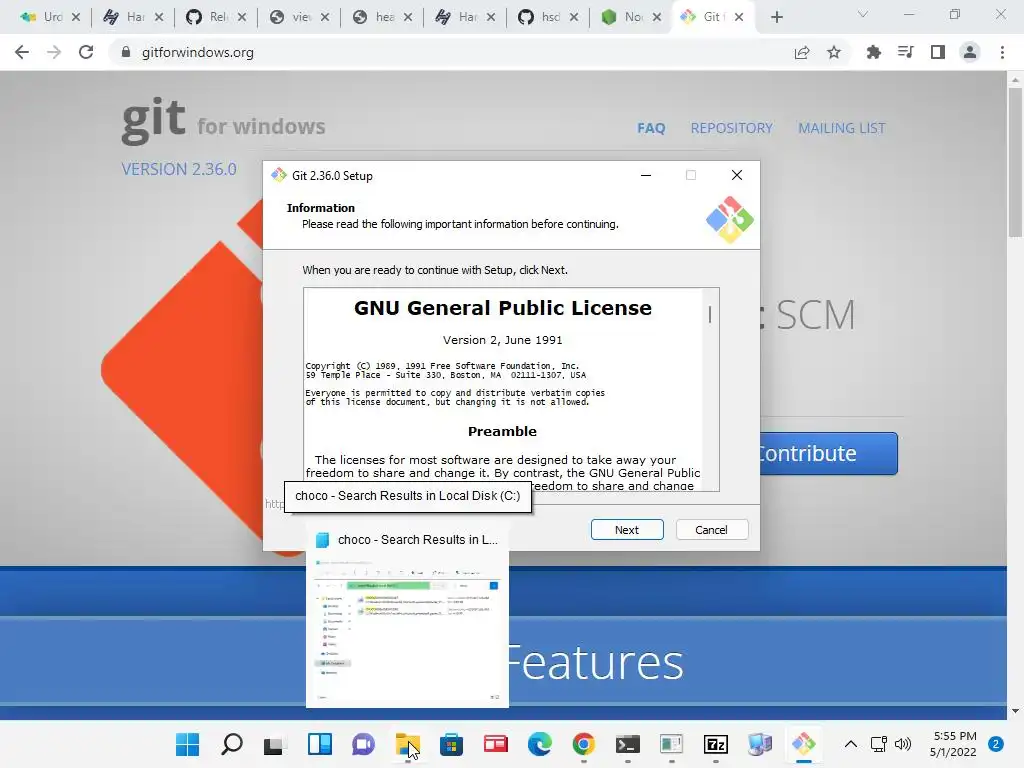Open clock showing 5:55 PM
The image size is (1024, 768).
pos(953,744)
